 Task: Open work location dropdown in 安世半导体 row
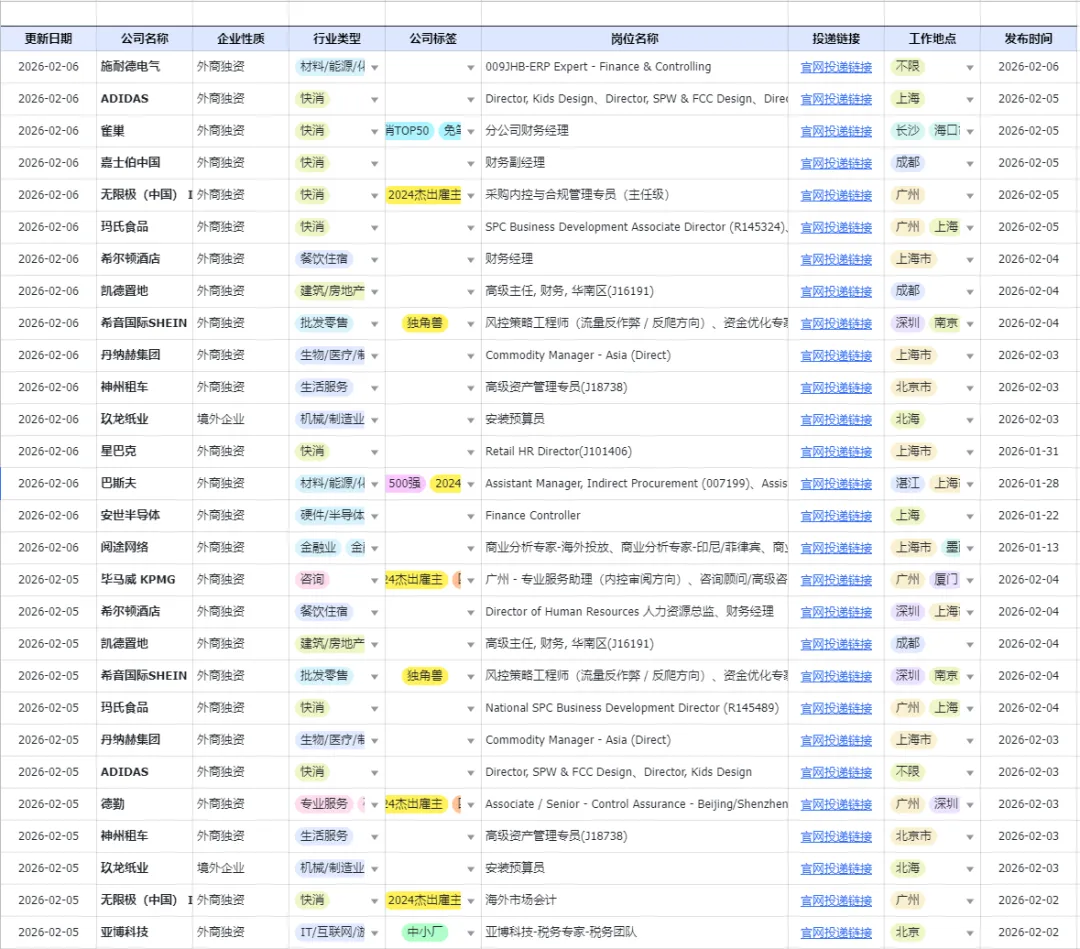pyautogui.click(x=970, y=517)
